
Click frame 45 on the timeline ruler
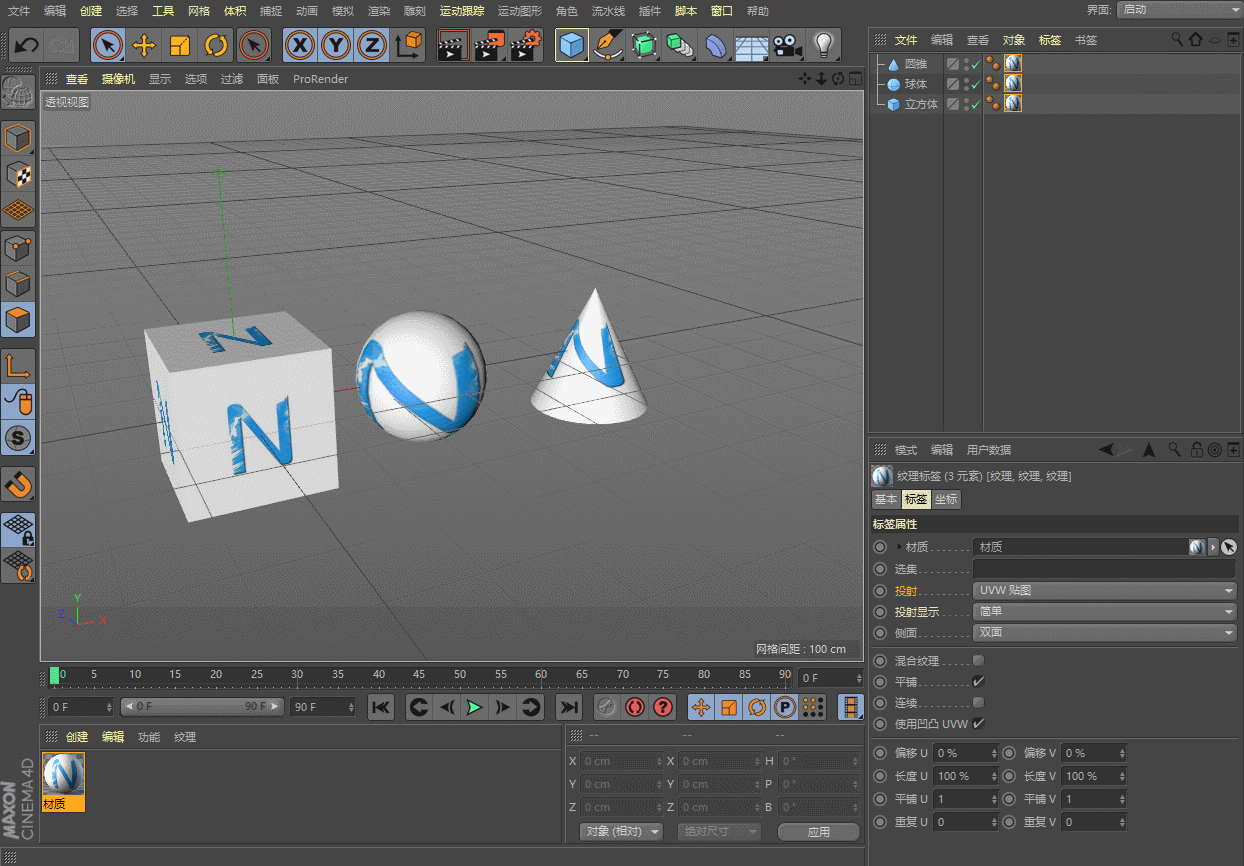click(x=418, y=675)
